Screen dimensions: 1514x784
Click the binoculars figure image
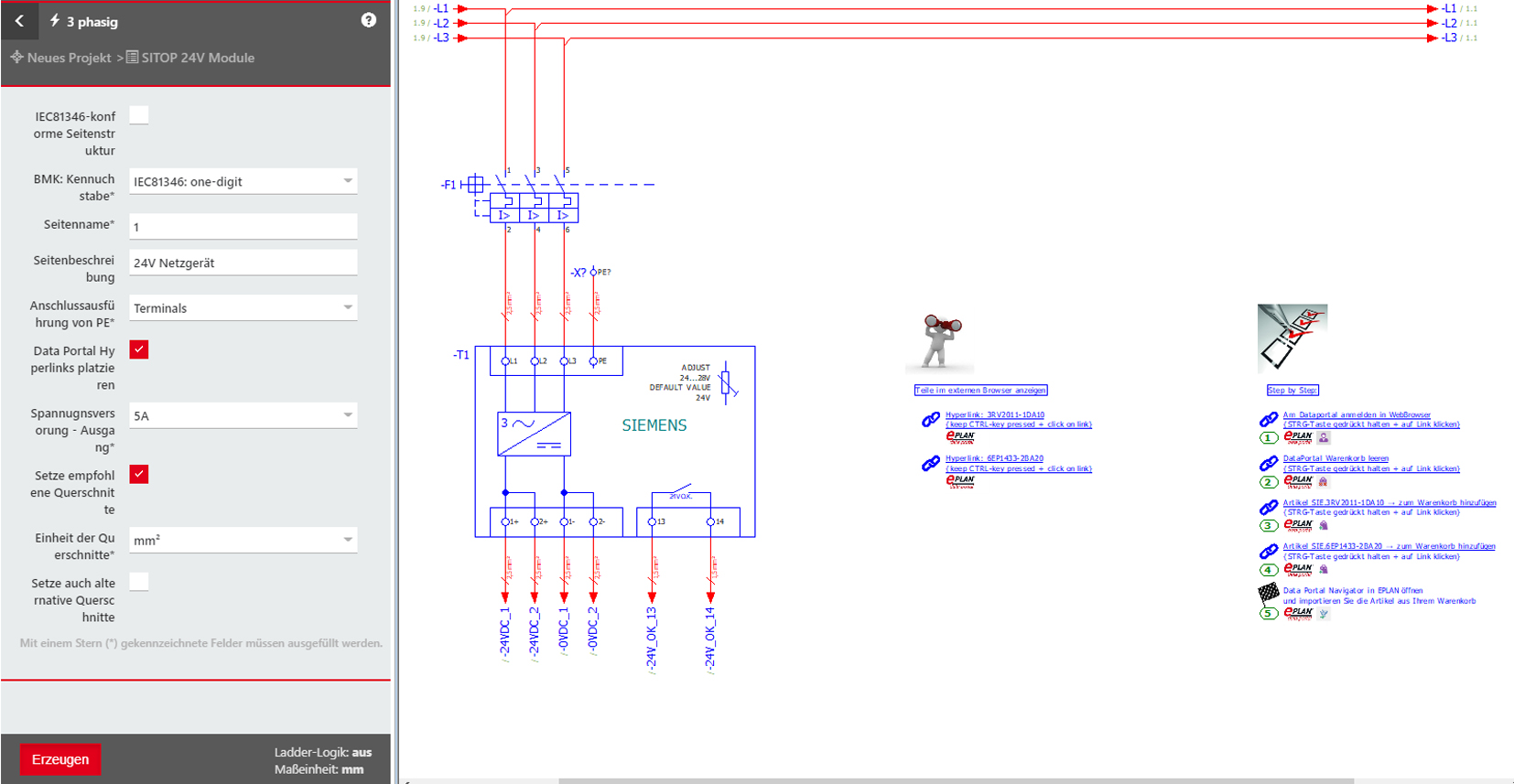pyautogui.click(x=939, y=342)
